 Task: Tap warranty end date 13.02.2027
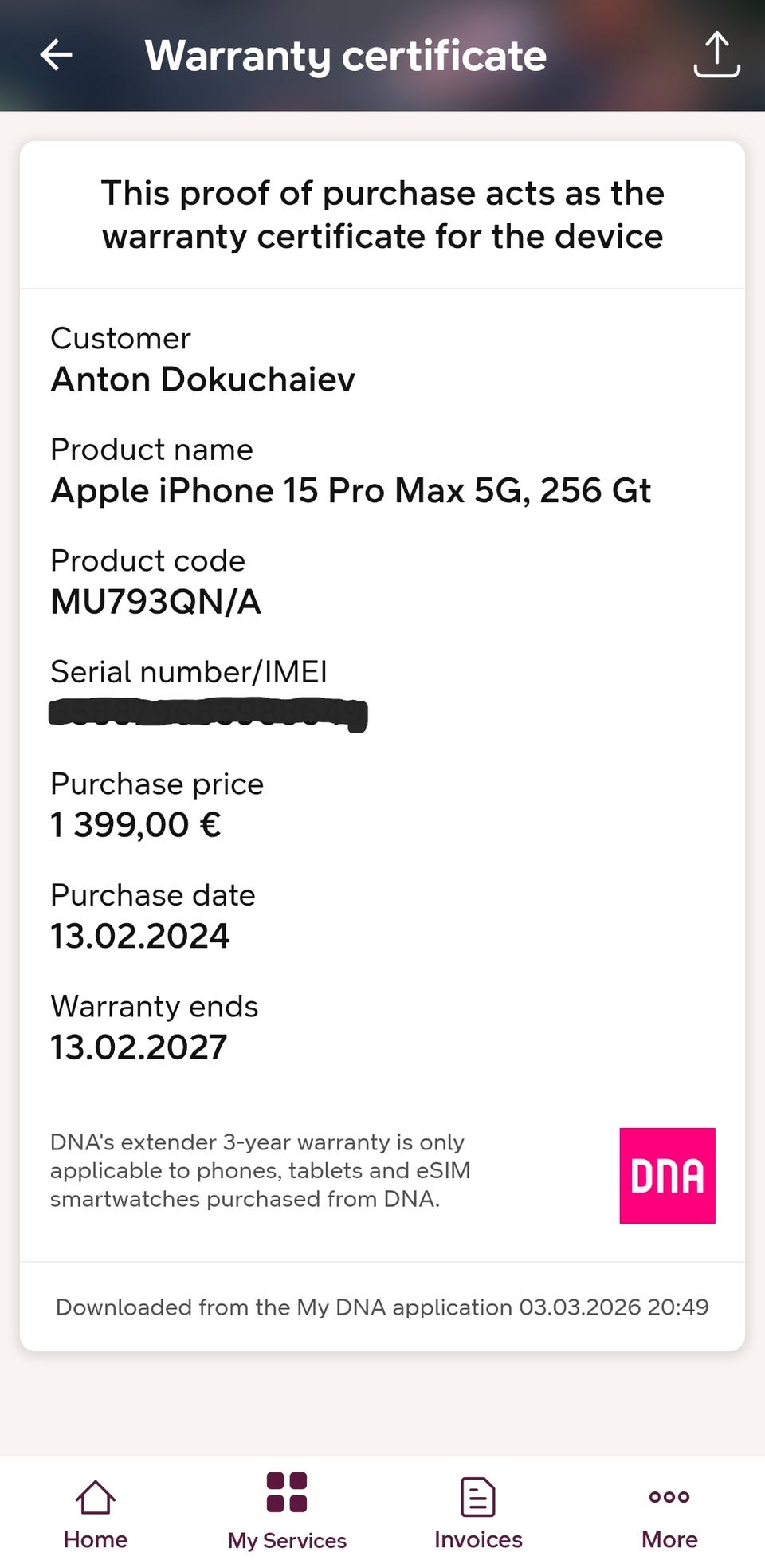click(139, 1047)
